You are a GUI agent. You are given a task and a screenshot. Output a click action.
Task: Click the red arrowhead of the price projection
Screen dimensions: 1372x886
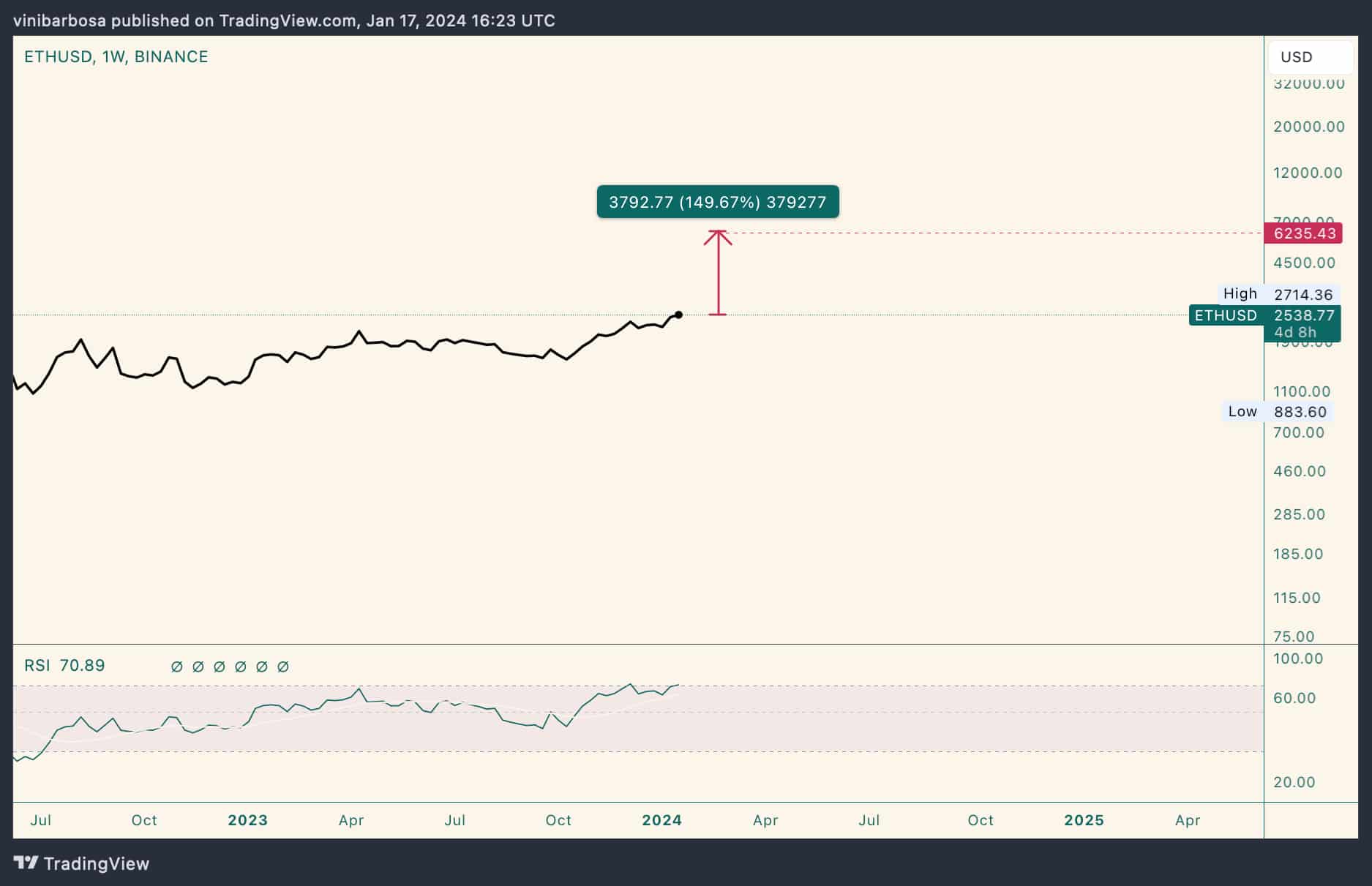[x=718, y=236]
